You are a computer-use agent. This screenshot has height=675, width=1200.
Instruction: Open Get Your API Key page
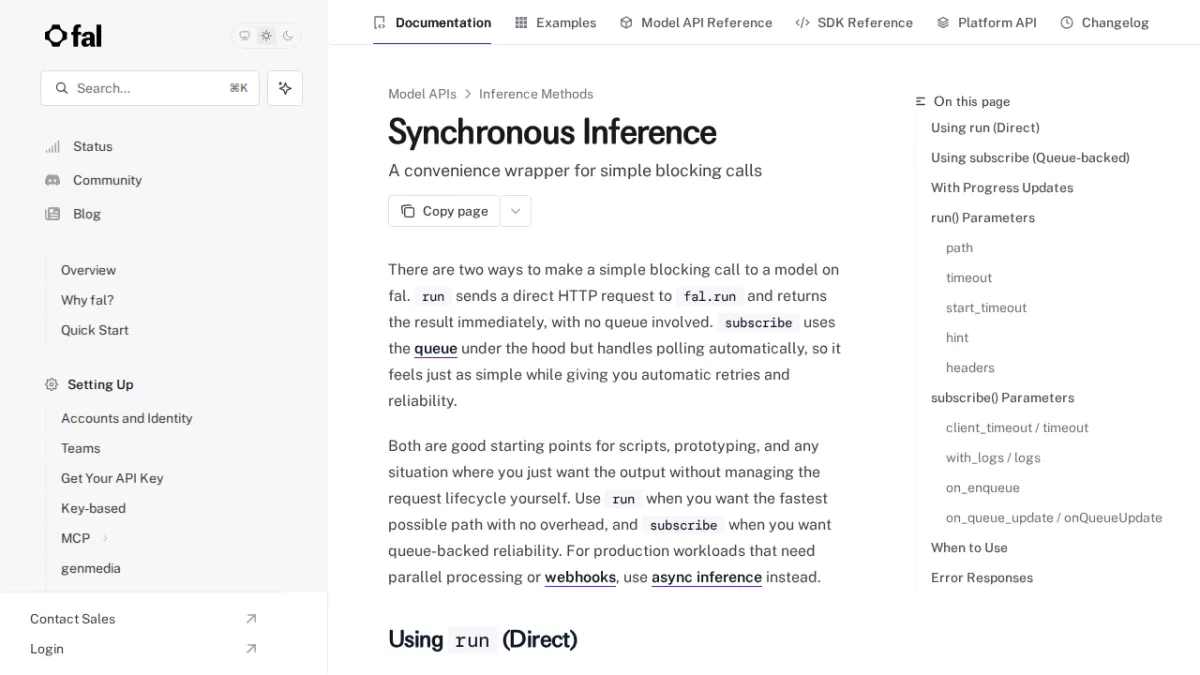[112, 478]
